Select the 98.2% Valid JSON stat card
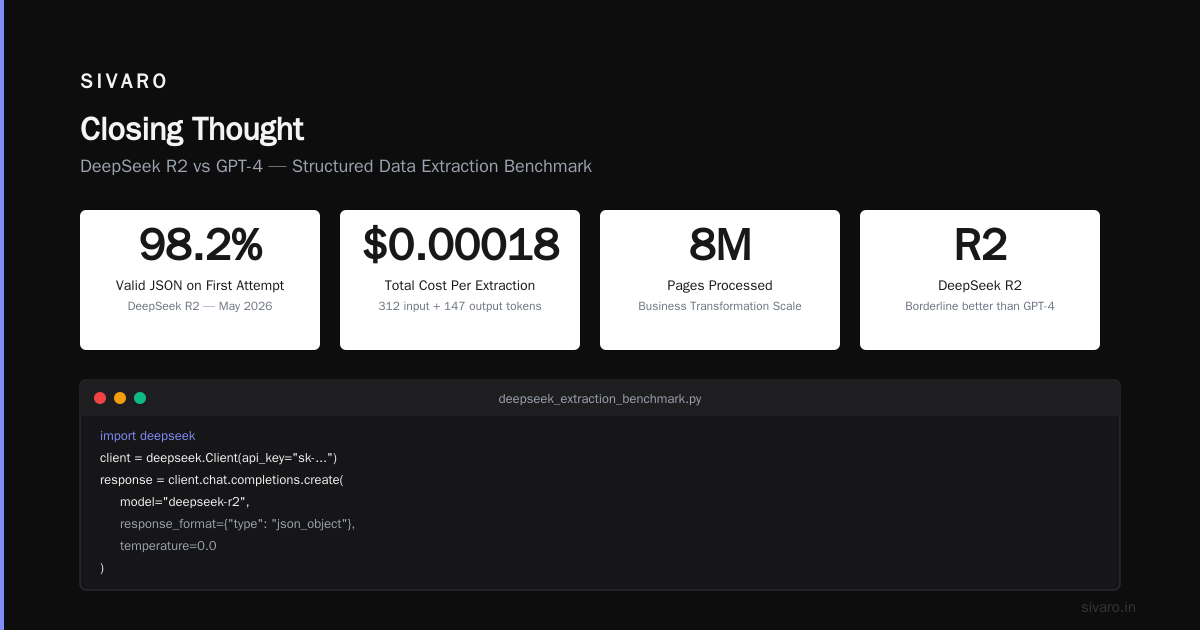 [200, 280]
